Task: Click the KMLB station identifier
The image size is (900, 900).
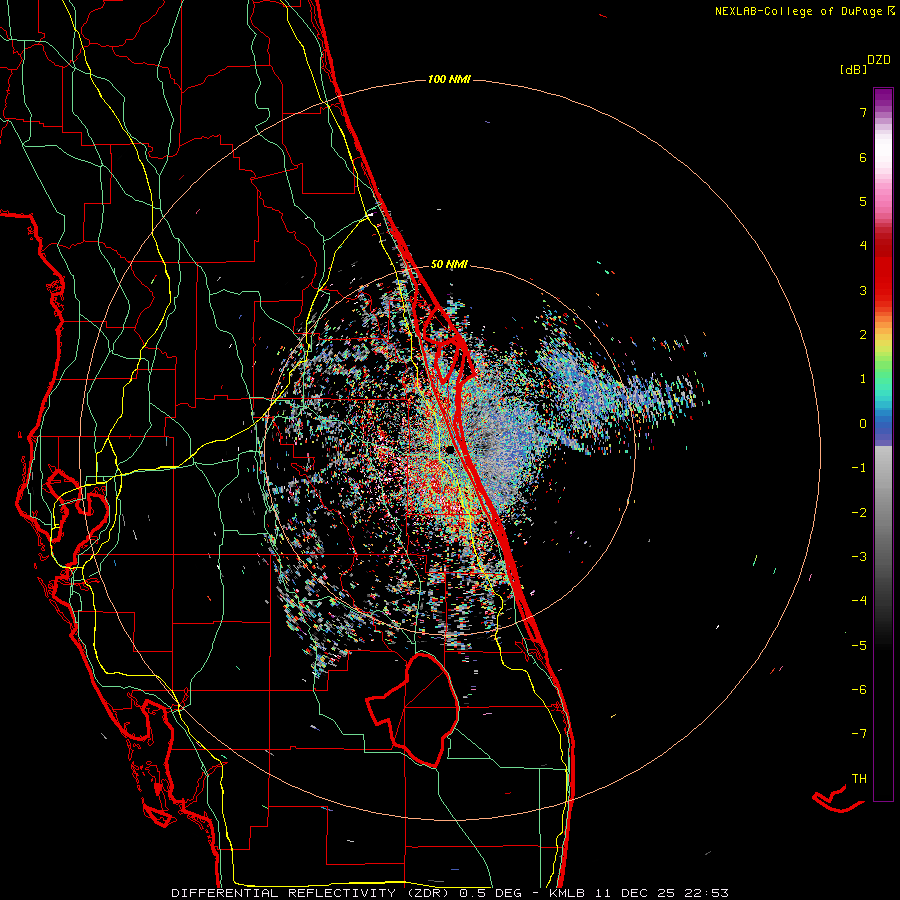Action: coord(567,893)
